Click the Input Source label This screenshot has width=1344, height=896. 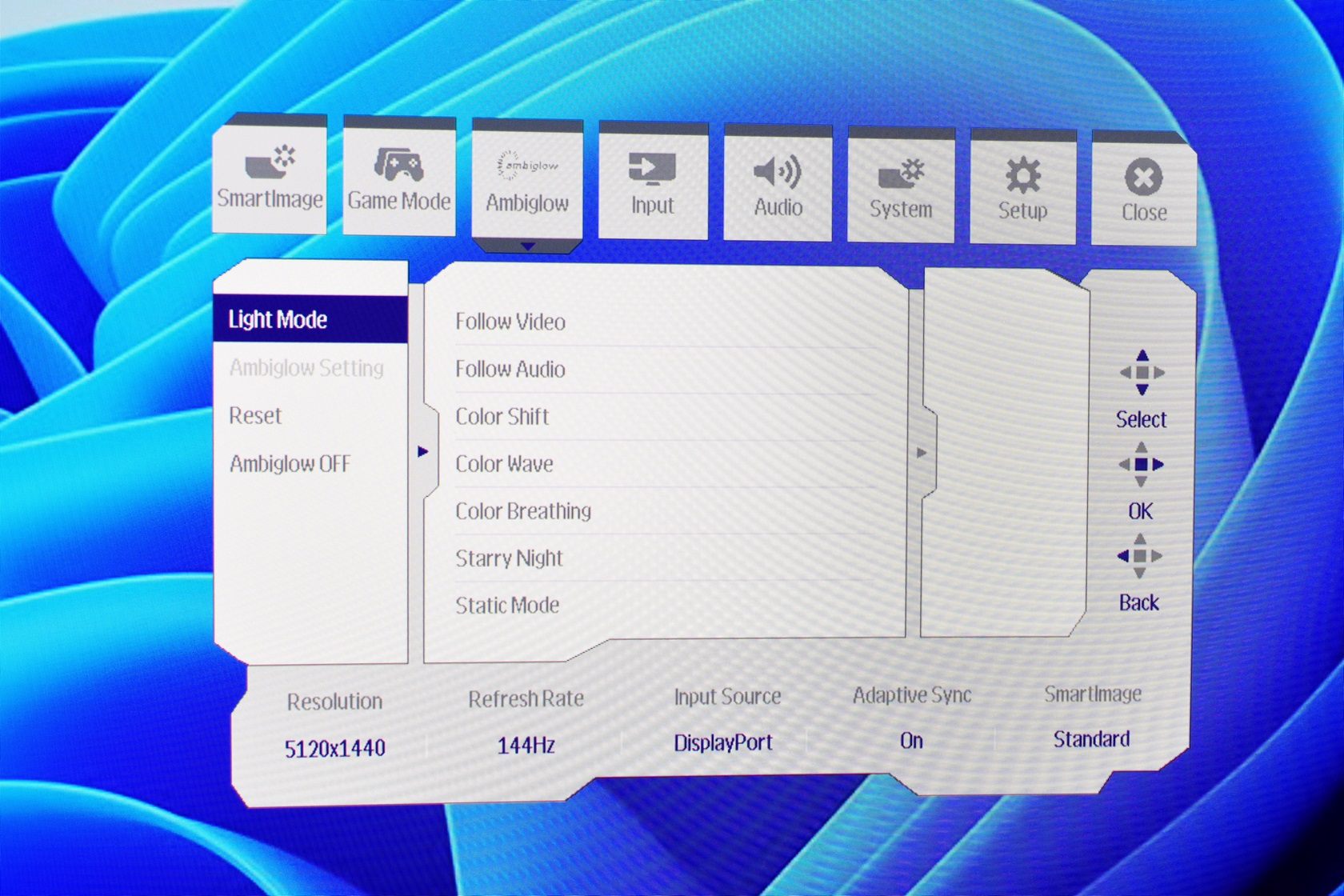click(x=727, y=696)
